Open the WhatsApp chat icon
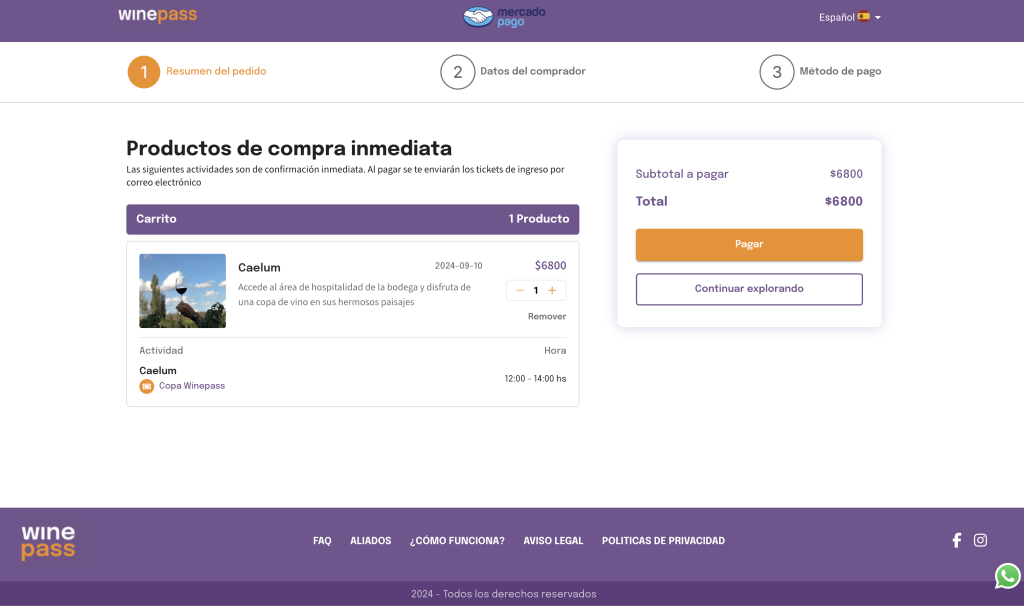1024x606 pixels. [x=1007, y=576]
